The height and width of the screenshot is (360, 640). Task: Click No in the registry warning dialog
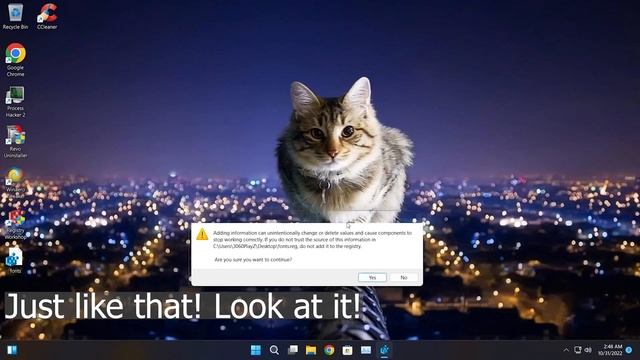pos(404,278)
